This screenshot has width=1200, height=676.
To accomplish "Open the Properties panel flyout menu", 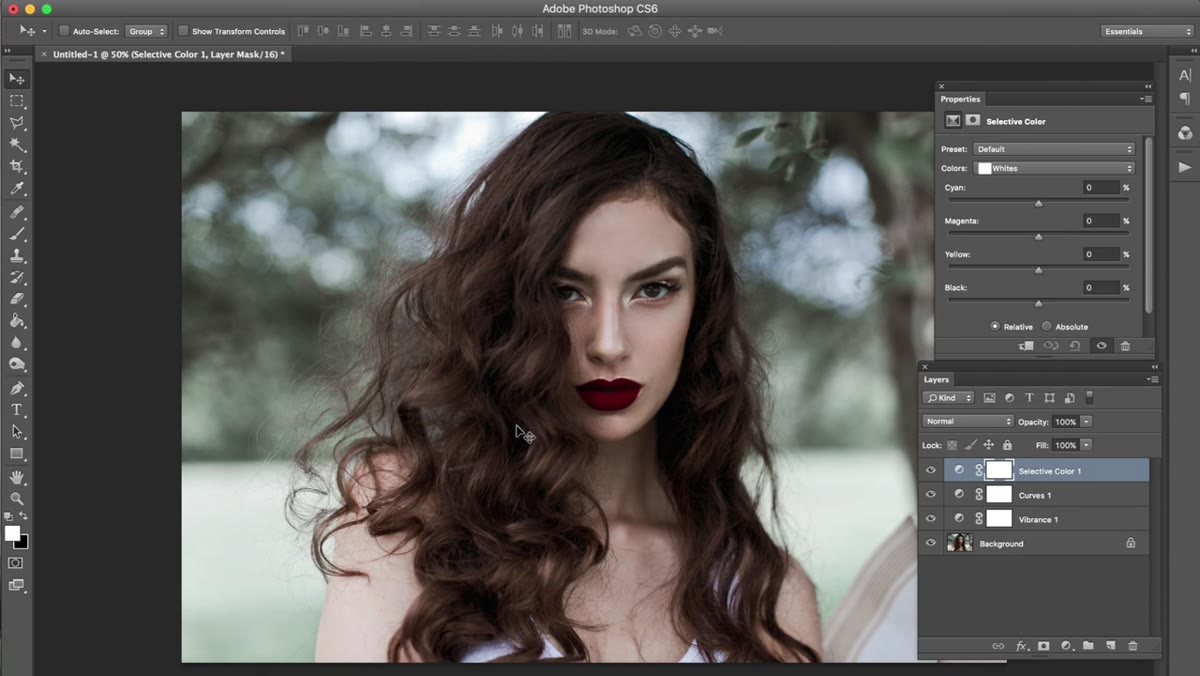I will (1146, 99).
